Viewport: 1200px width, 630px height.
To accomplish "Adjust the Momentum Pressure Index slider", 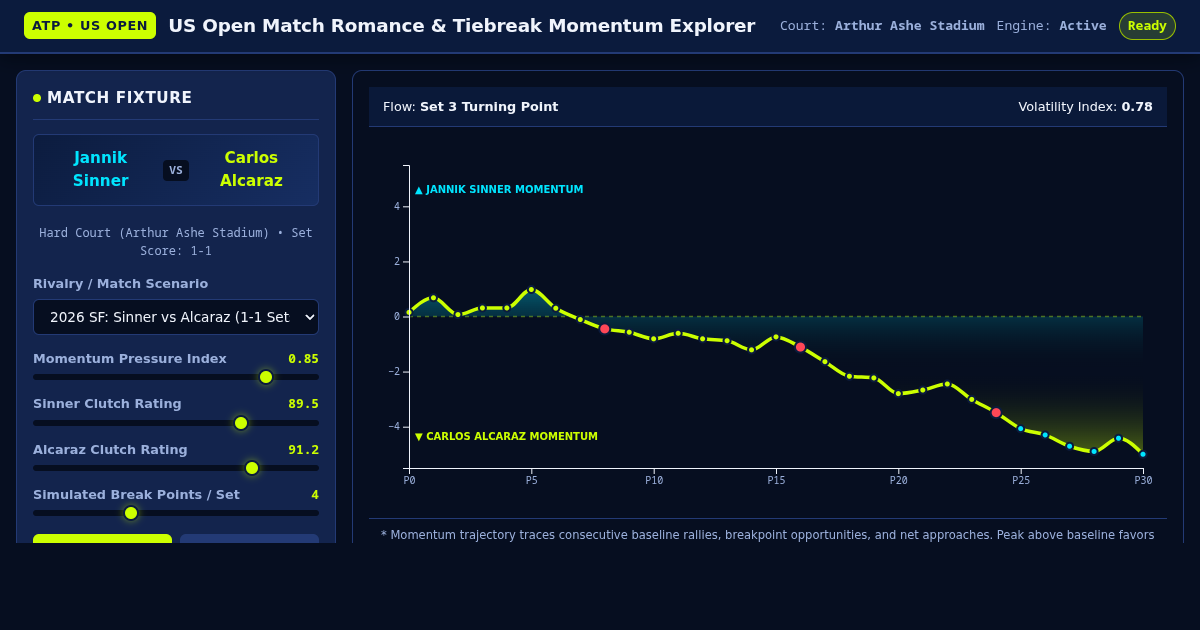I will tap(176, 377).
